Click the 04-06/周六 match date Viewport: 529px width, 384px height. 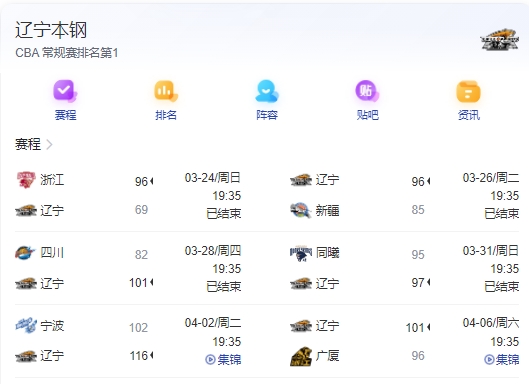click(x=491, y=323)
